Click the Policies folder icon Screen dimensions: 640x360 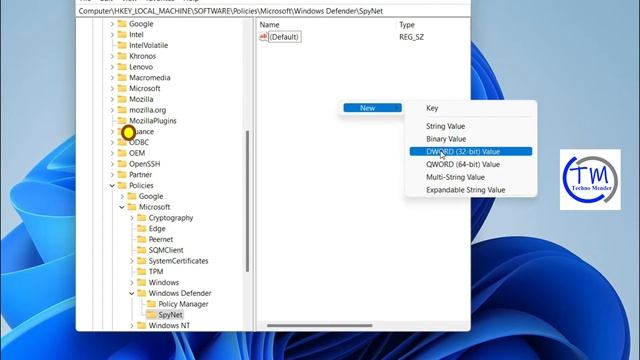point(122,185)
